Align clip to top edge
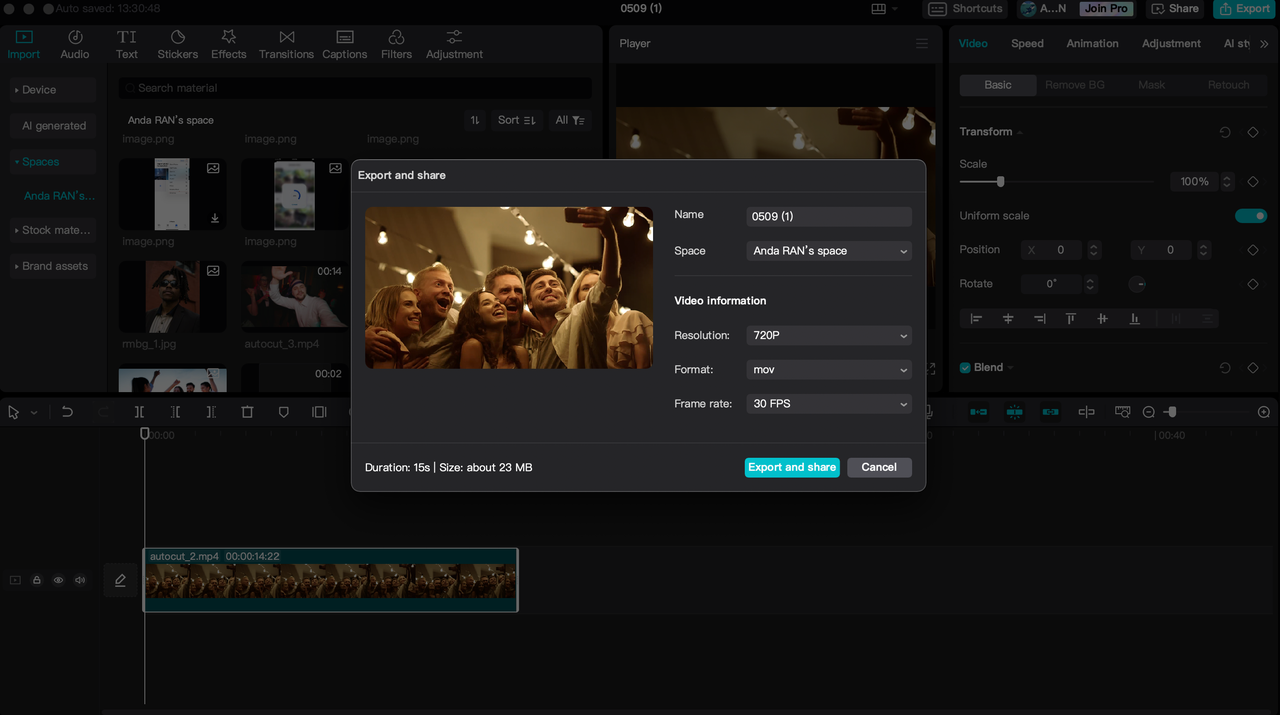This screenshot has height=715, width=1280. pyautogui.click(x=1071, y=319)
